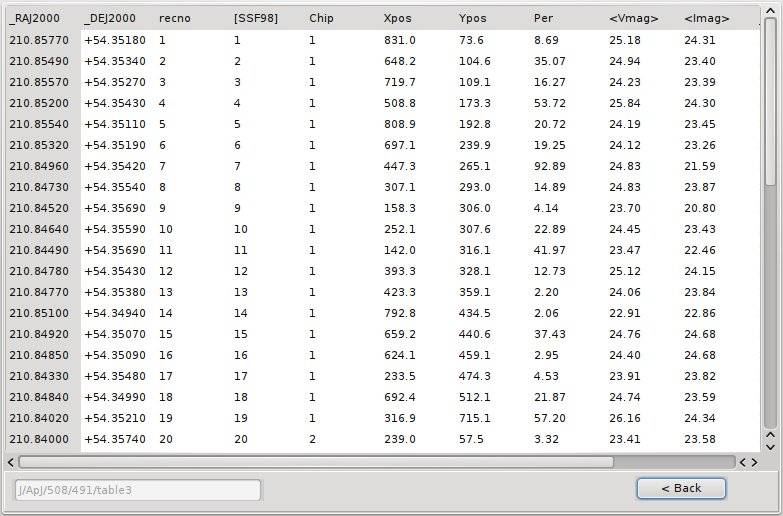Click the Imag value 21.59

tap(700, 166)
